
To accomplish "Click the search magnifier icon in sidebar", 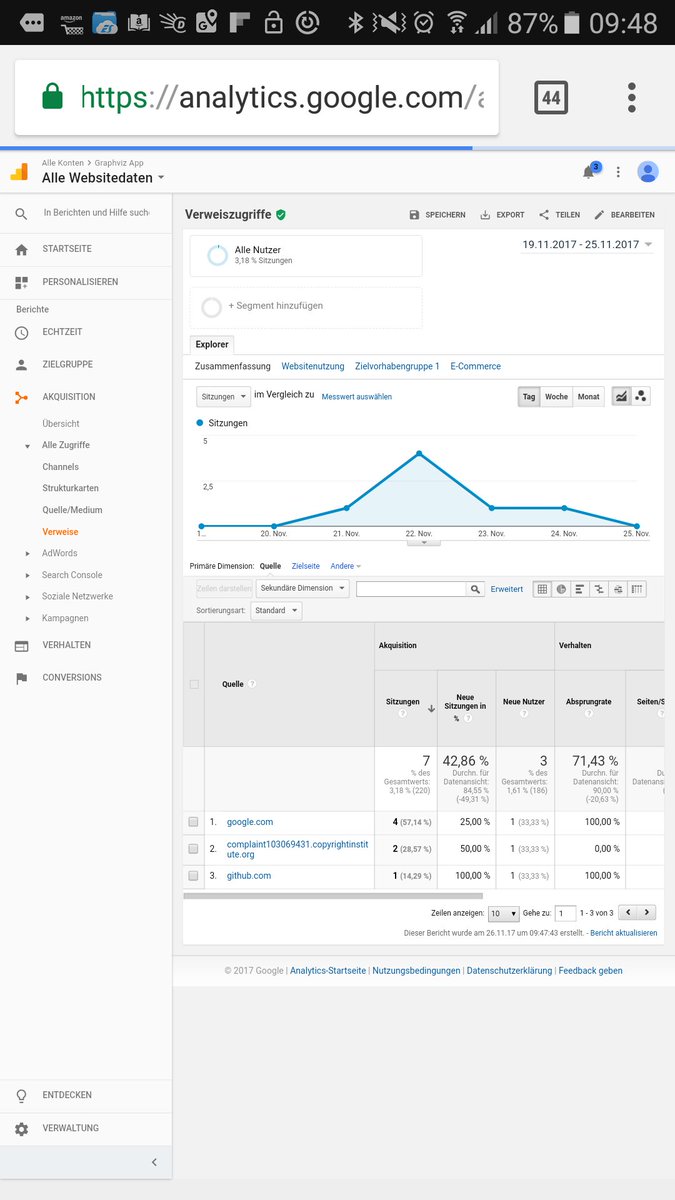I will click(x=21, y=214).
